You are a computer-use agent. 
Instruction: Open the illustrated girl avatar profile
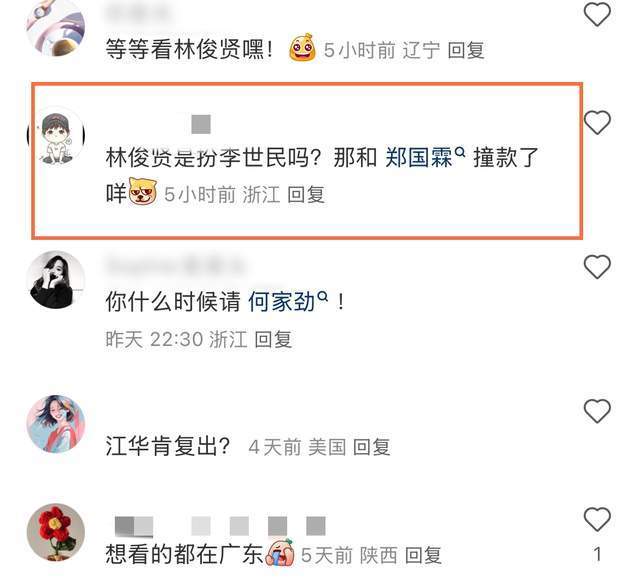pyautogui.click(x=56, y=424)
